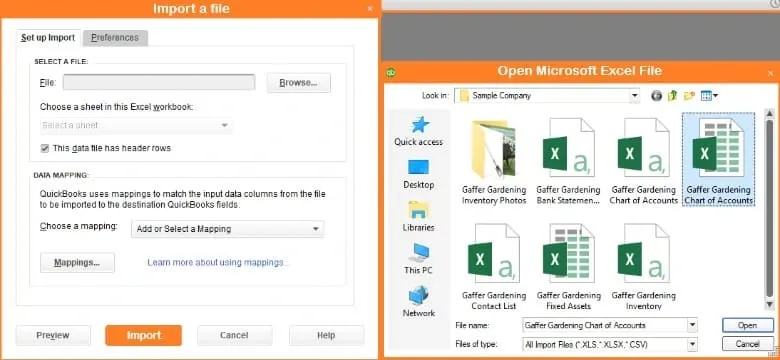Open the 'Add or Select a Mapping' dropdown

pyautogui.click(x=228, y=229)
